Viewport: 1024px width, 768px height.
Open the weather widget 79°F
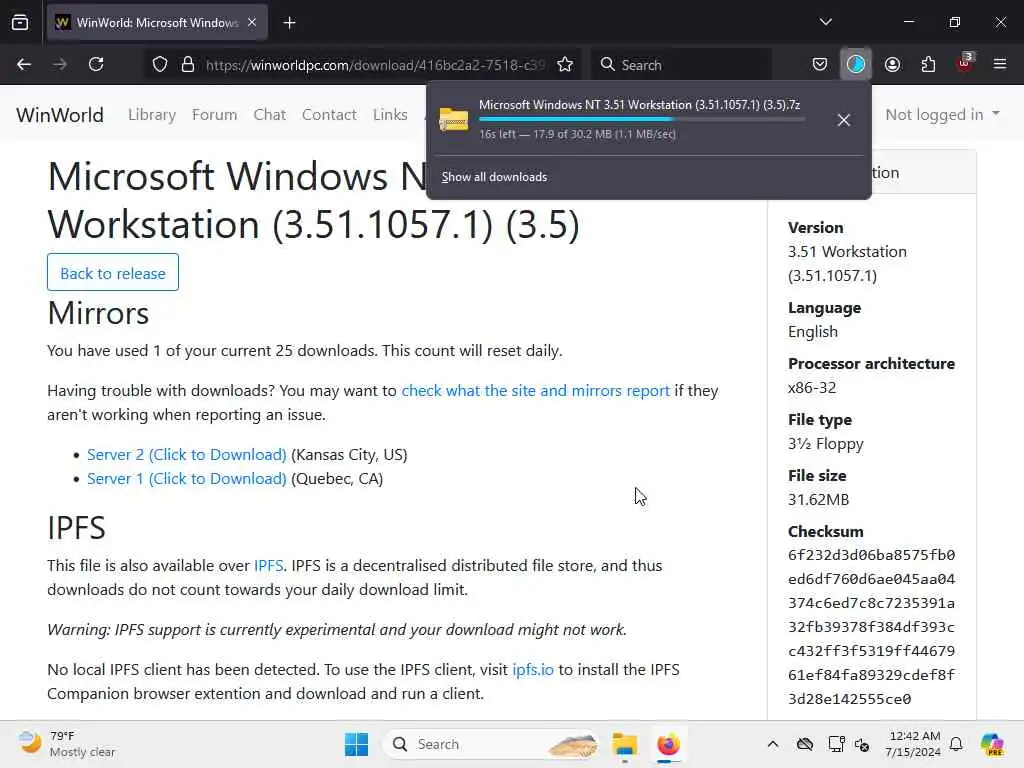tap(67, 744)
